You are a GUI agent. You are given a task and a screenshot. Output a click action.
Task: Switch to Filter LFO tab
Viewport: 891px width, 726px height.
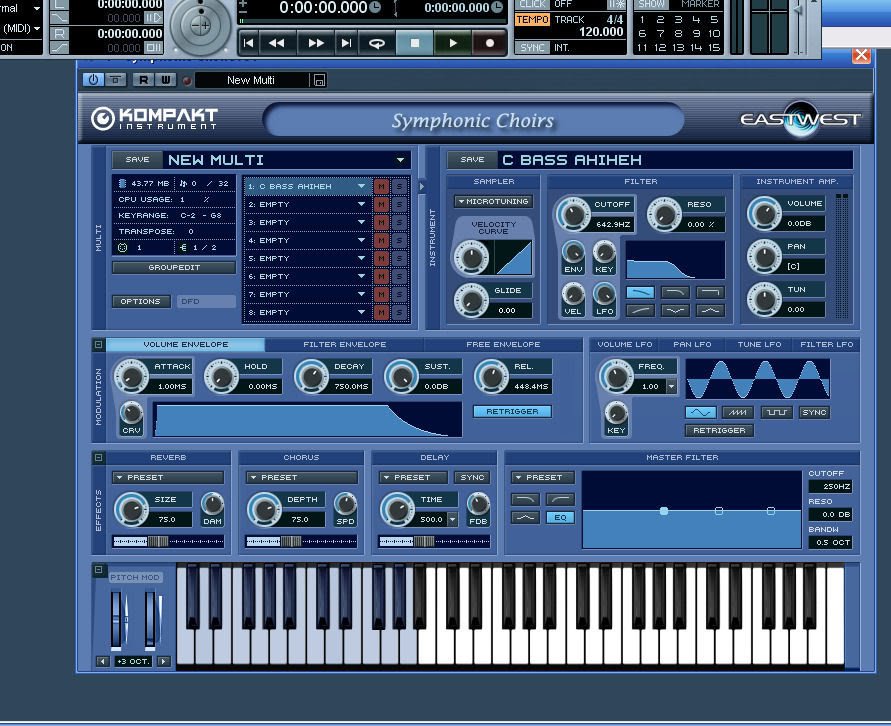coord(826,344)
